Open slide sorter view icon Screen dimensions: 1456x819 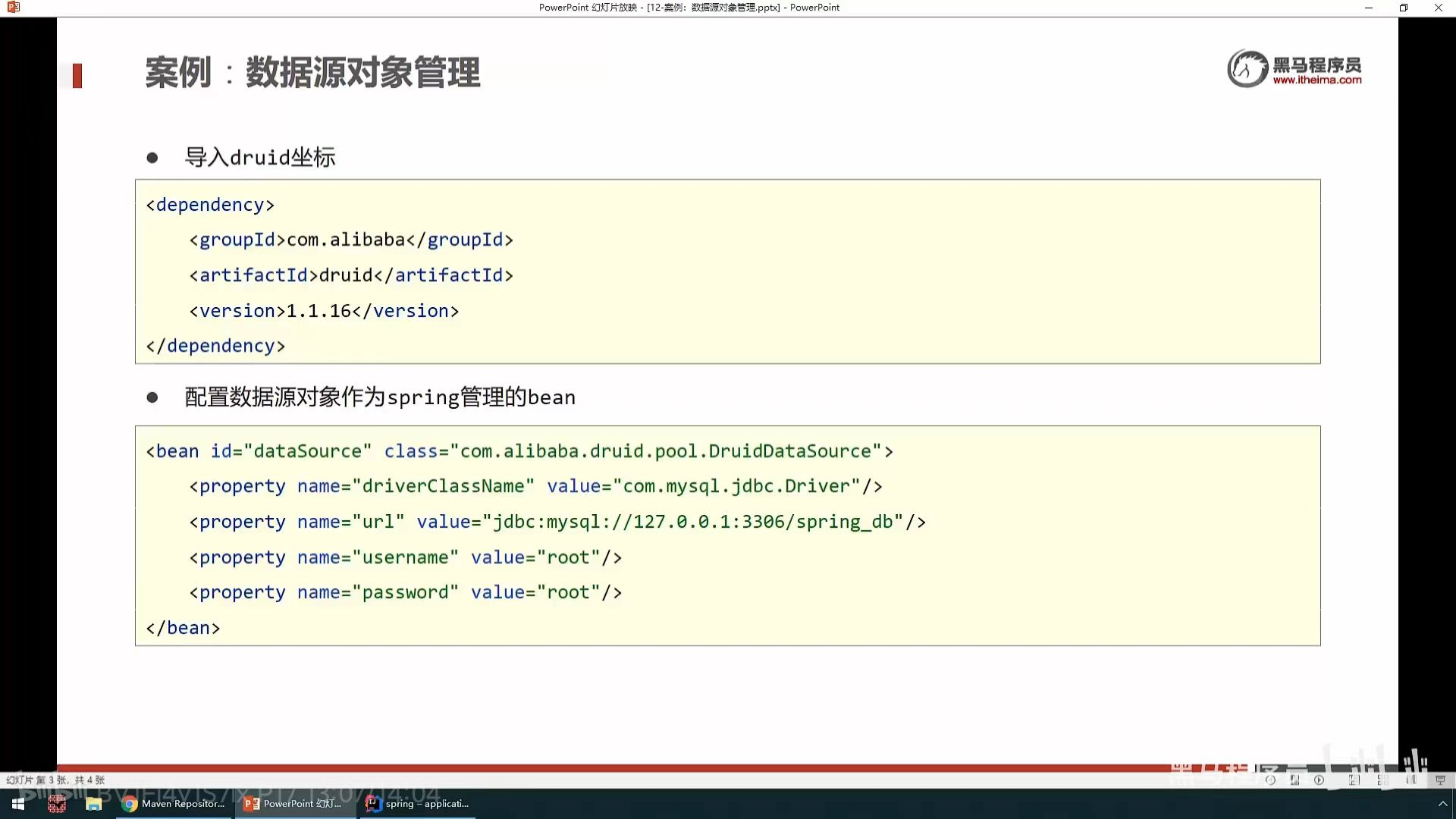tap(1383, 780)
